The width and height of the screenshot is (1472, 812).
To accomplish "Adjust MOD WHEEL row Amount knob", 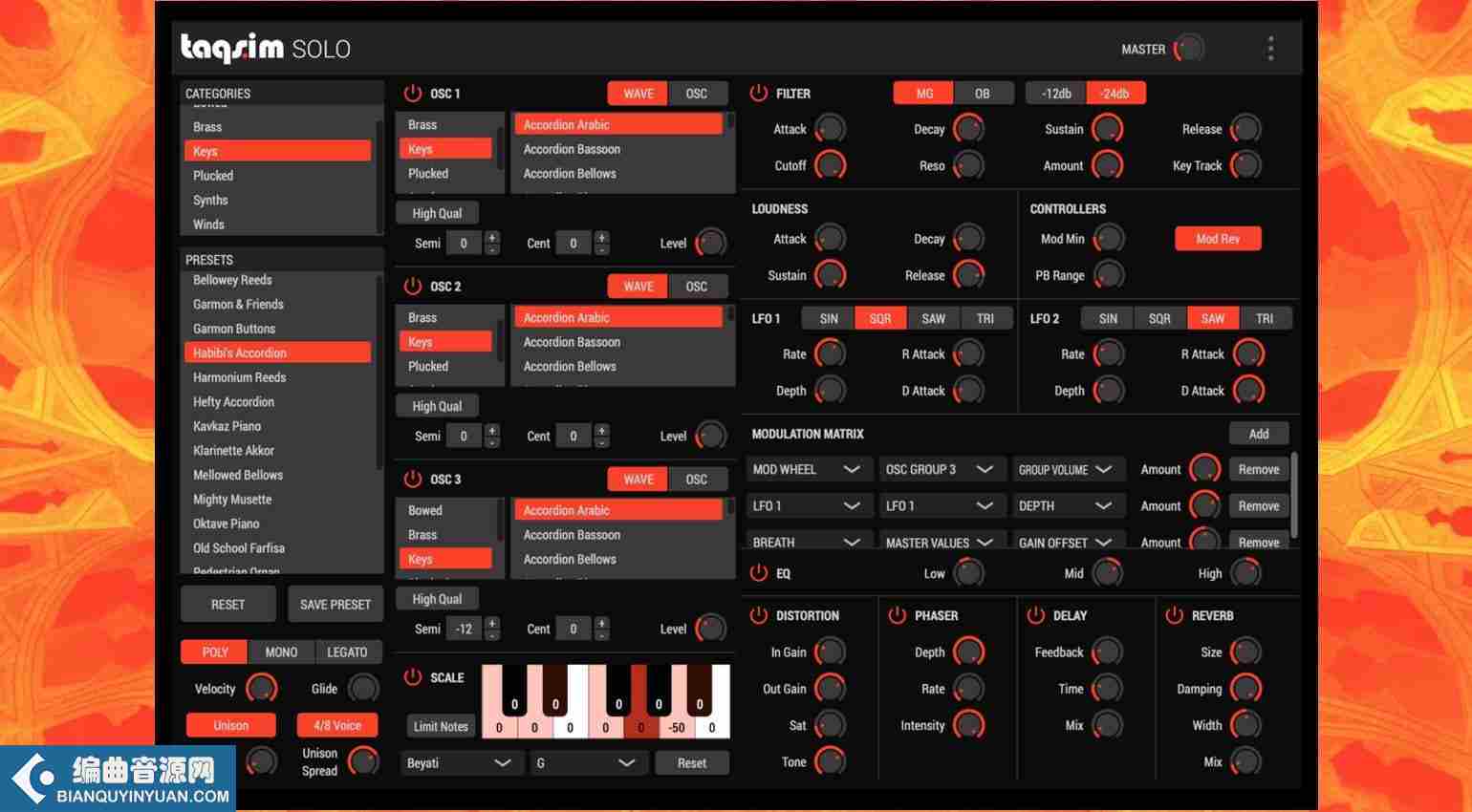I will [1204, 469].
